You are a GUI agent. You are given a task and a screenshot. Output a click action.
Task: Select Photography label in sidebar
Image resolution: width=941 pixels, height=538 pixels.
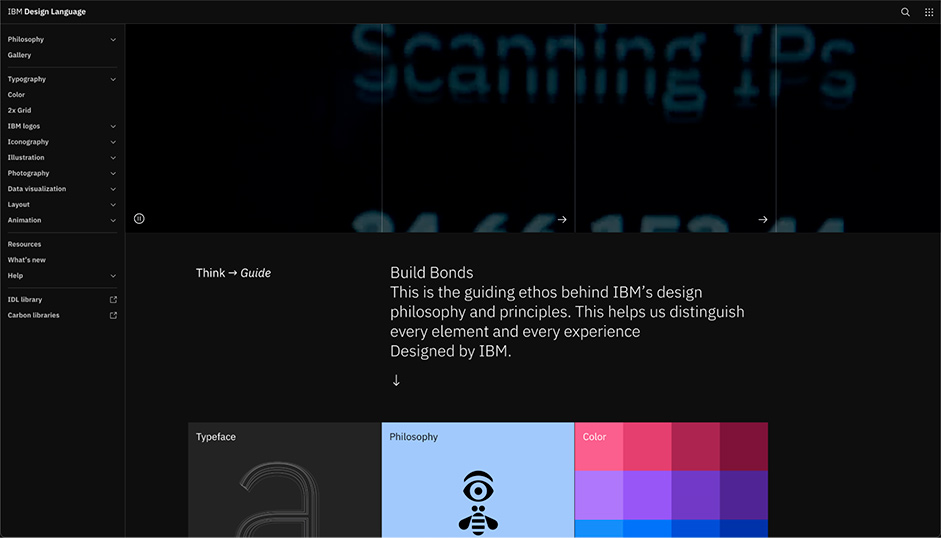coord(28,174)
